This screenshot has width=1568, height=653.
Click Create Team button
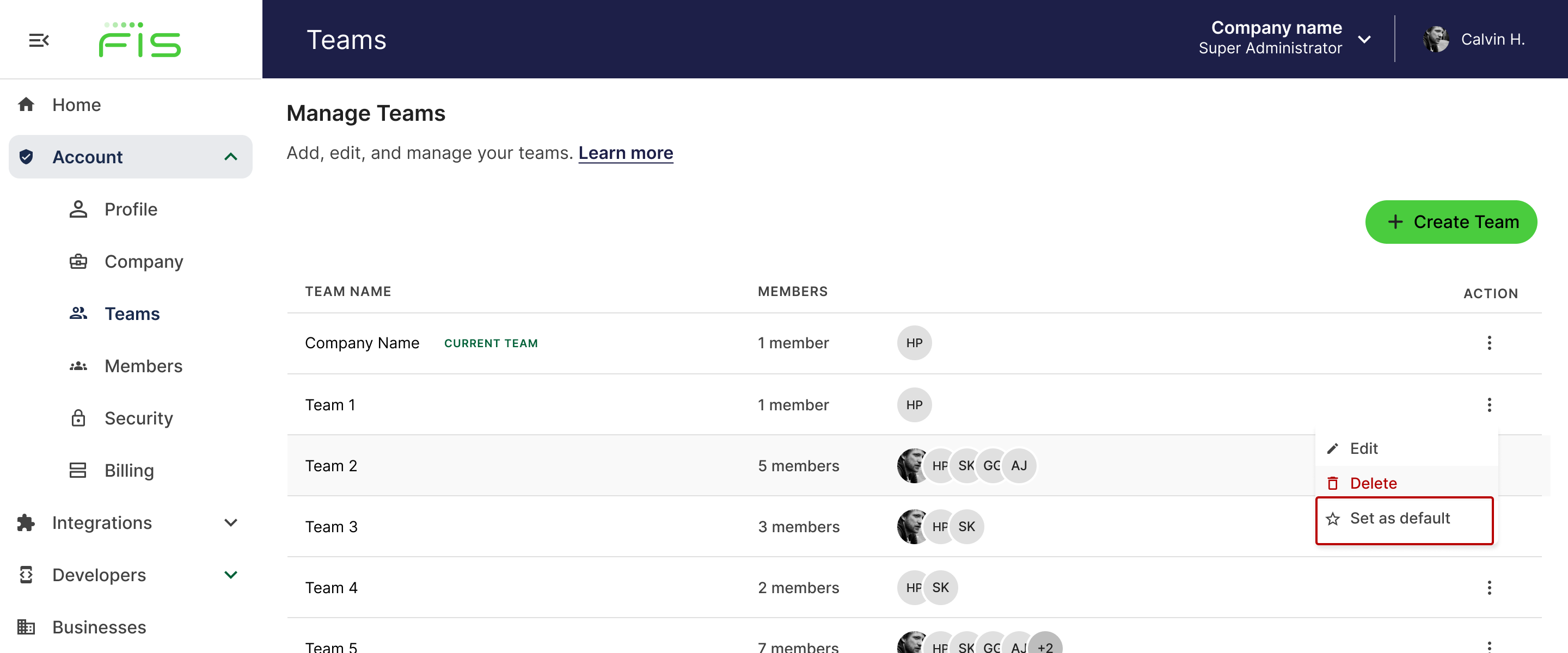[1452, 220]
